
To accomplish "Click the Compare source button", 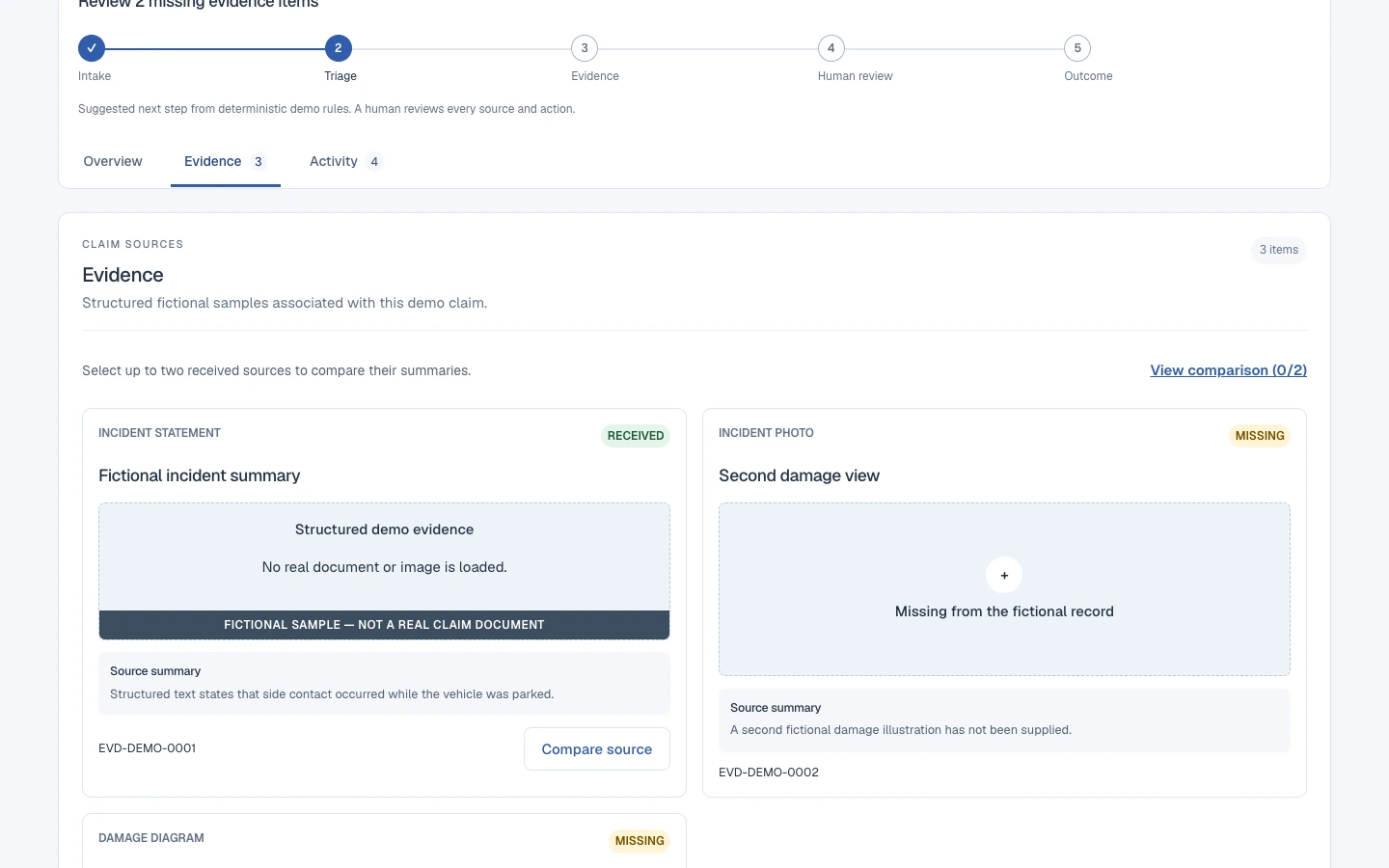I will point(597,749).
